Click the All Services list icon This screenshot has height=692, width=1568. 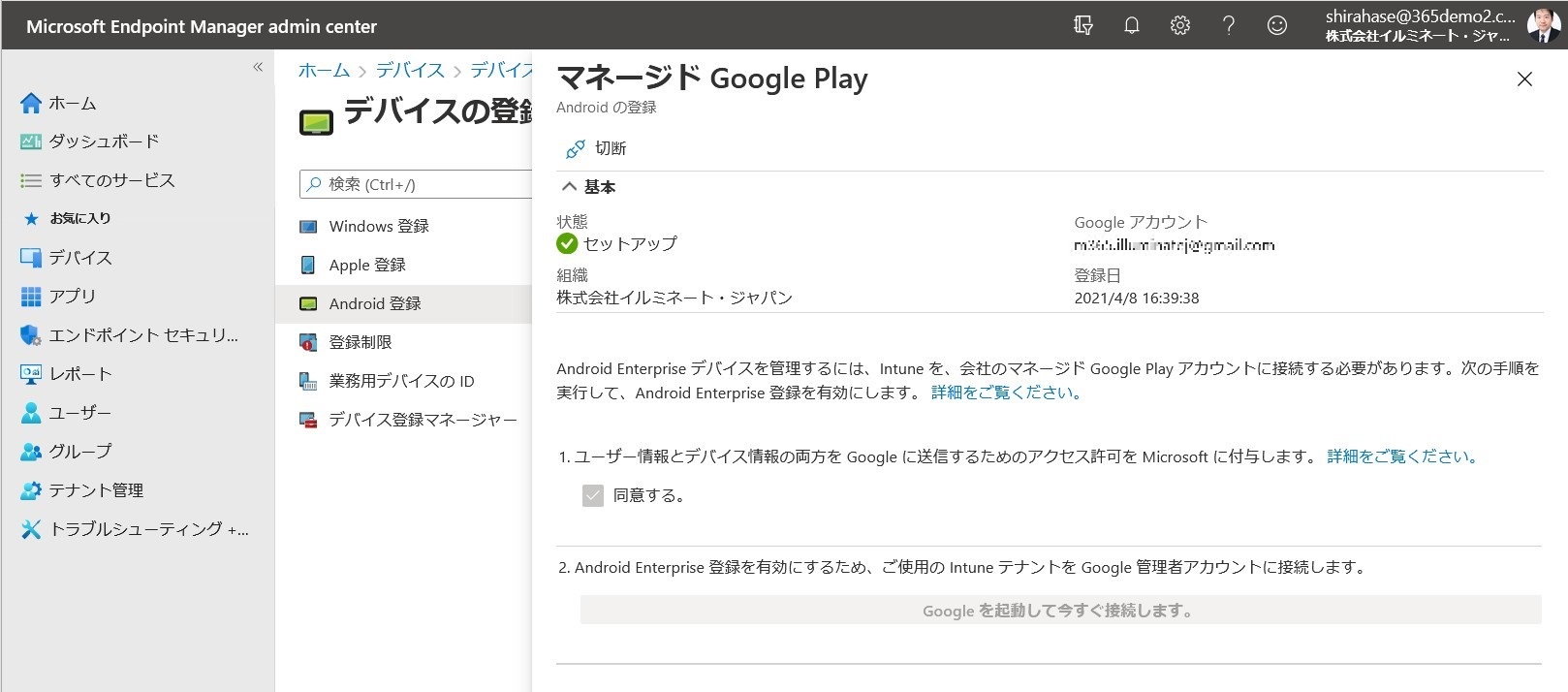[x=31, y=180]
